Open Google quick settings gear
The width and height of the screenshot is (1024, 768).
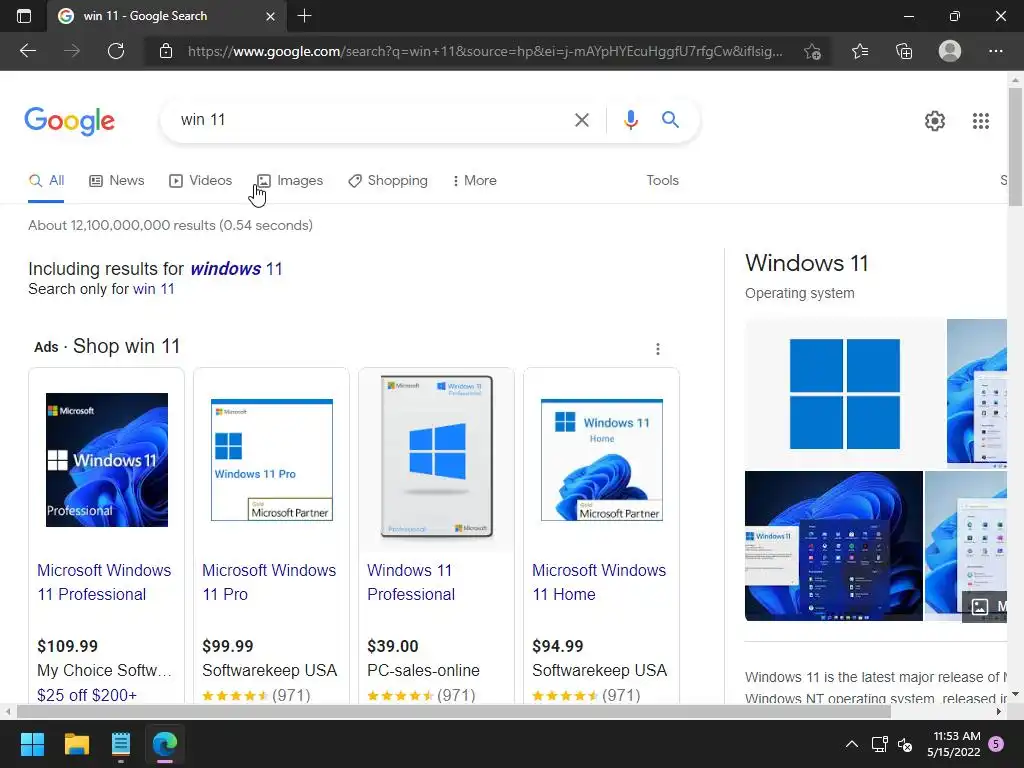tap(935, 121)
